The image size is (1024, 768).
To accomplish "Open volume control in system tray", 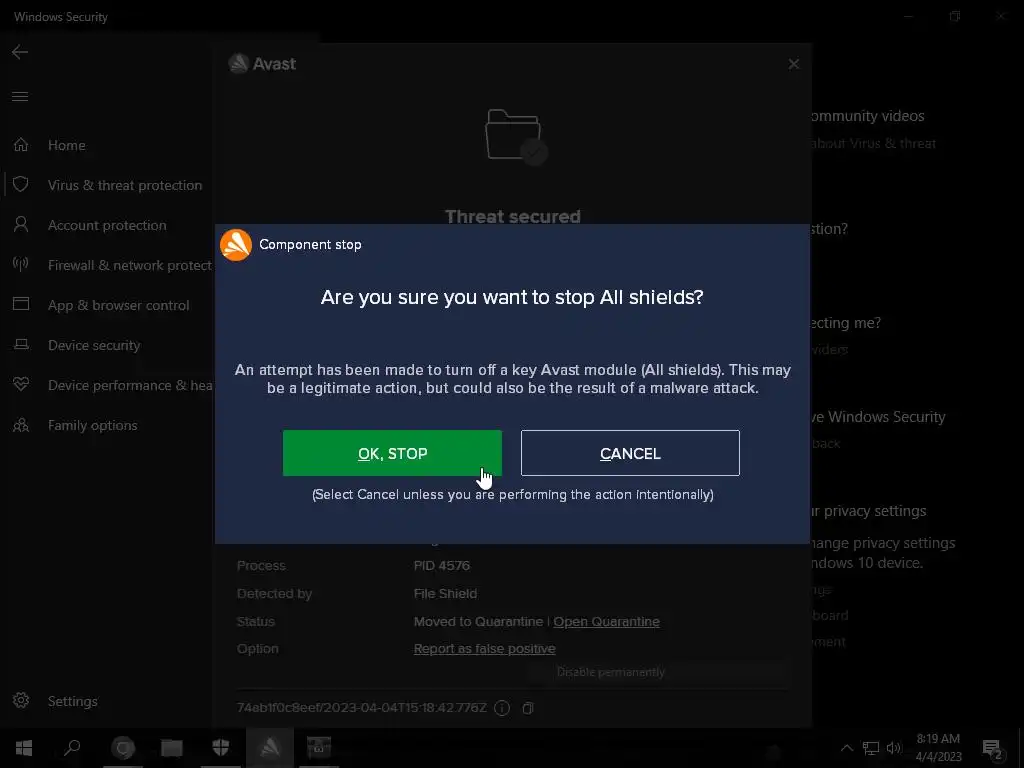I will pyautogui.click(x=894, y=748).
